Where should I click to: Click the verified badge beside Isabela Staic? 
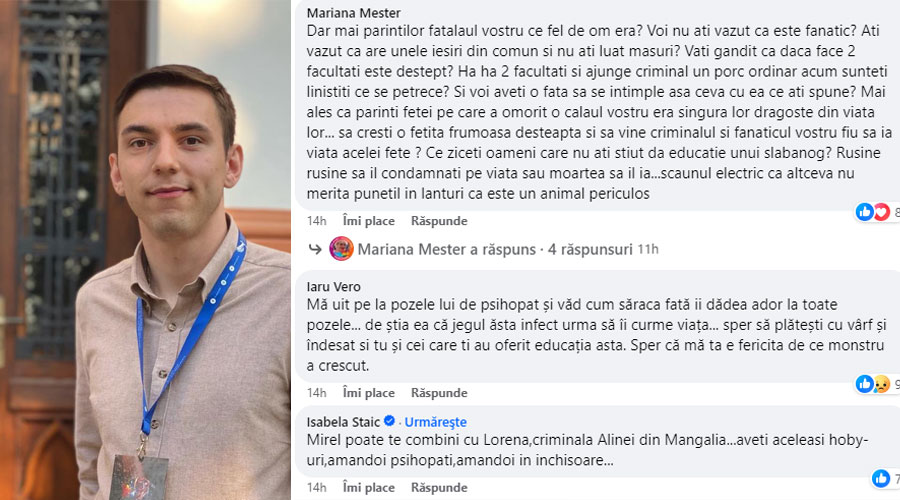(389, 421)
